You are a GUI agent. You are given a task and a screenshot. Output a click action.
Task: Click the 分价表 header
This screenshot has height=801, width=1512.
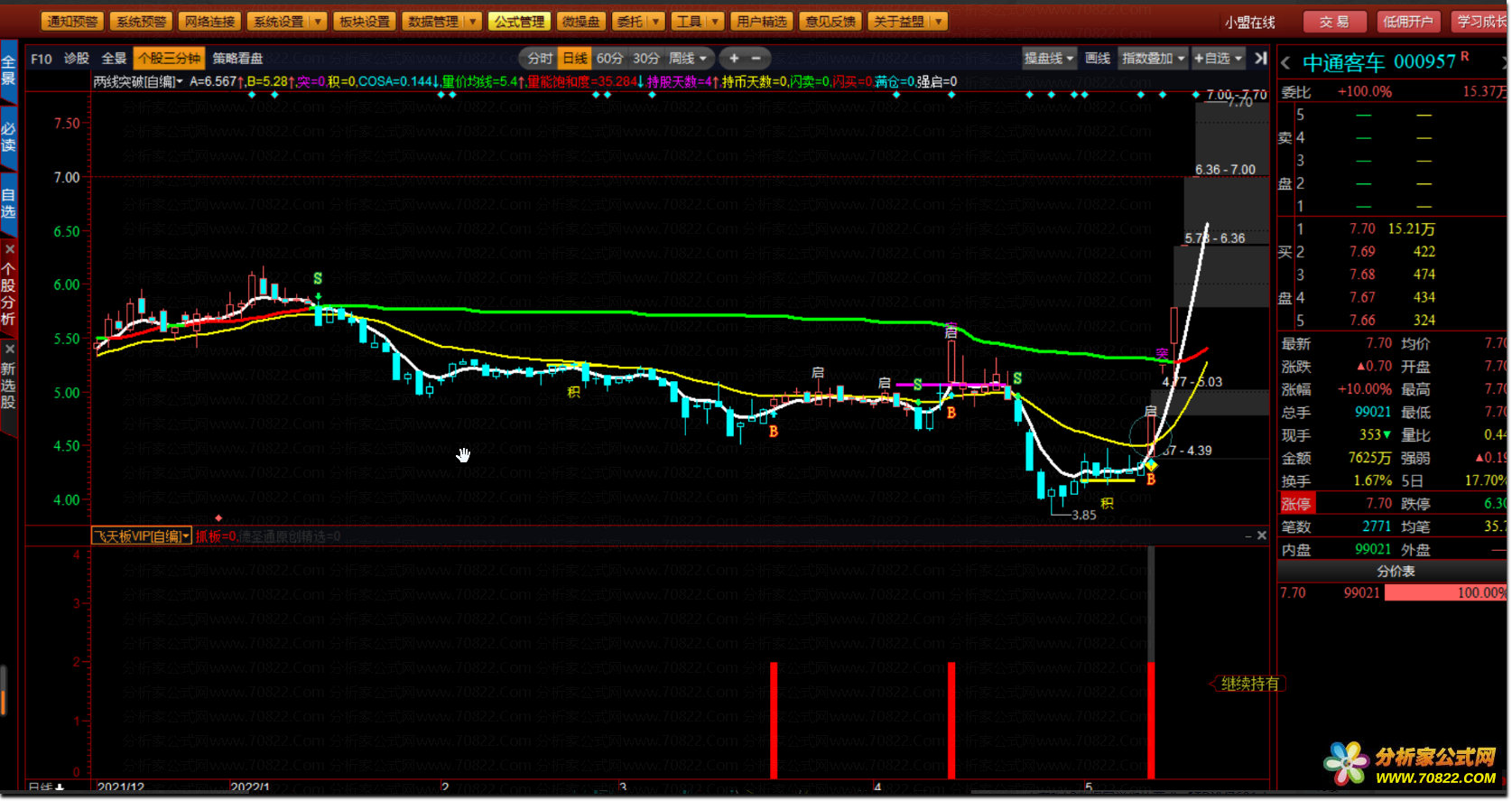(x=1396, y=572)
